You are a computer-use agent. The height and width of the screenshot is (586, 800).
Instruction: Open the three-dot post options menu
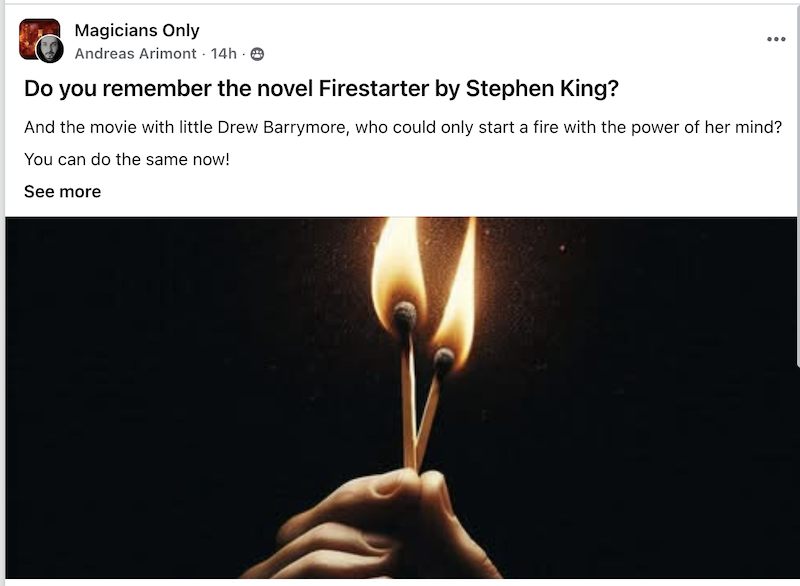(776, 39)
